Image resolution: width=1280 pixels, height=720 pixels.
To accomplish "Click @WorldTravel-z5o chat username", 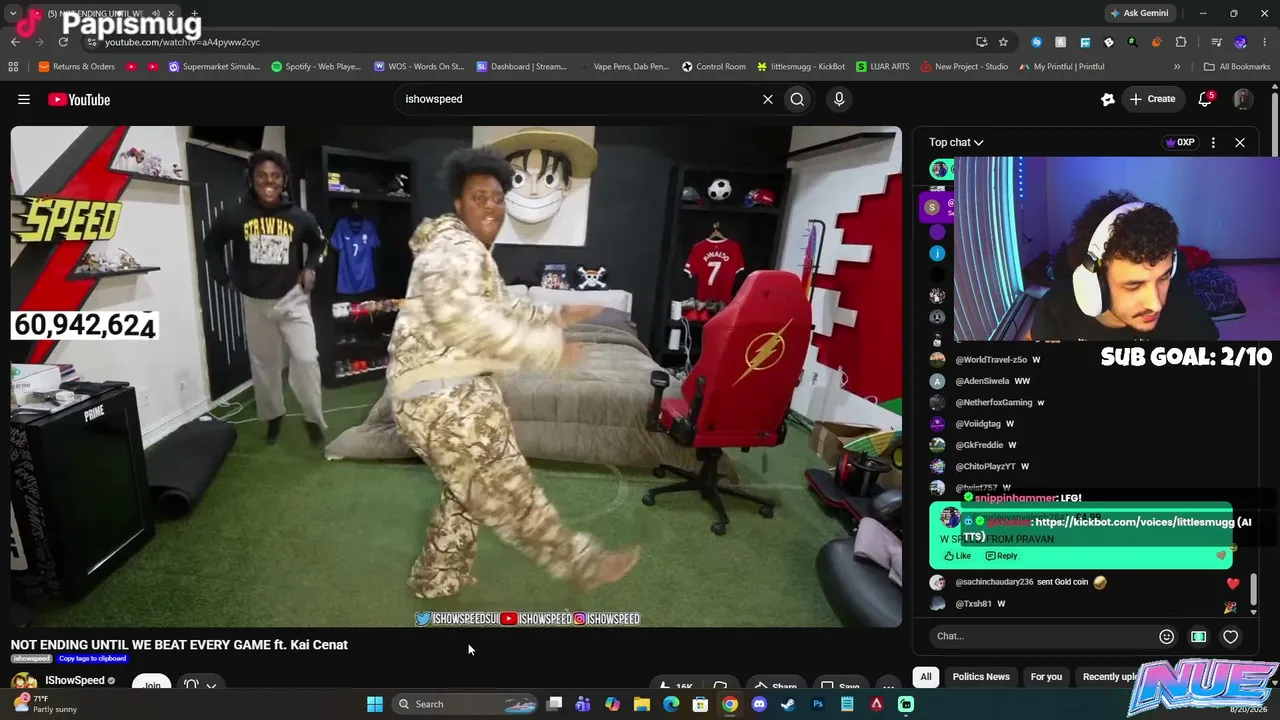I will tap(991, 360).
